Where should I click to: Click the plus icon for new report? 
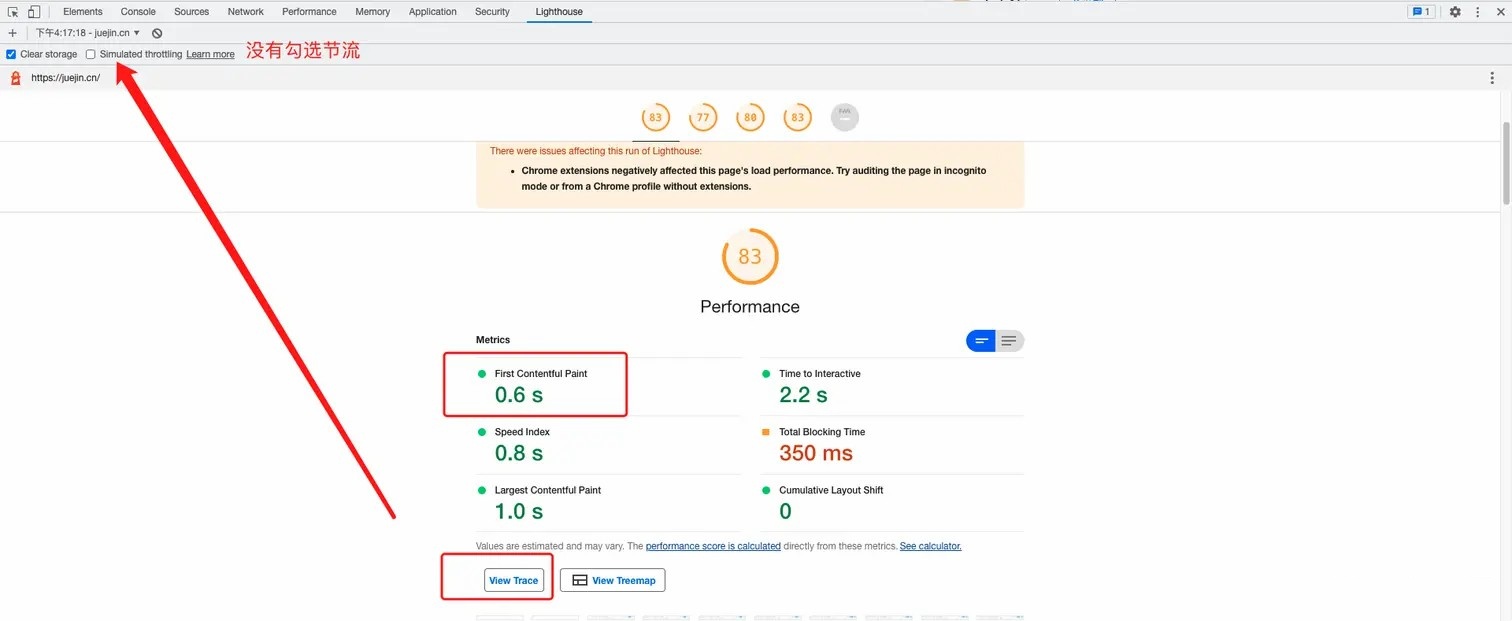[12, 33]
